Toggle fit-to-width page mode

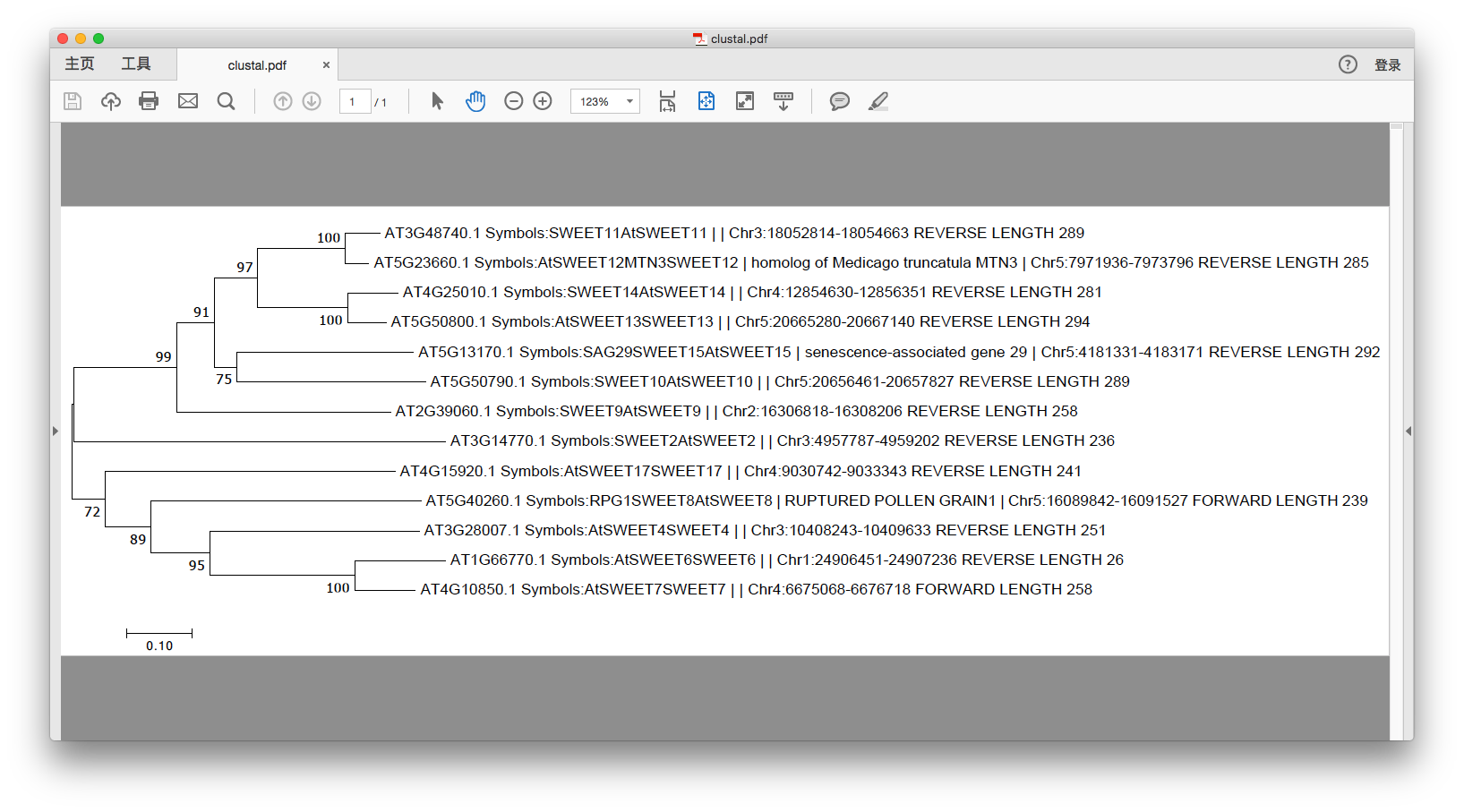click(667, 101)
